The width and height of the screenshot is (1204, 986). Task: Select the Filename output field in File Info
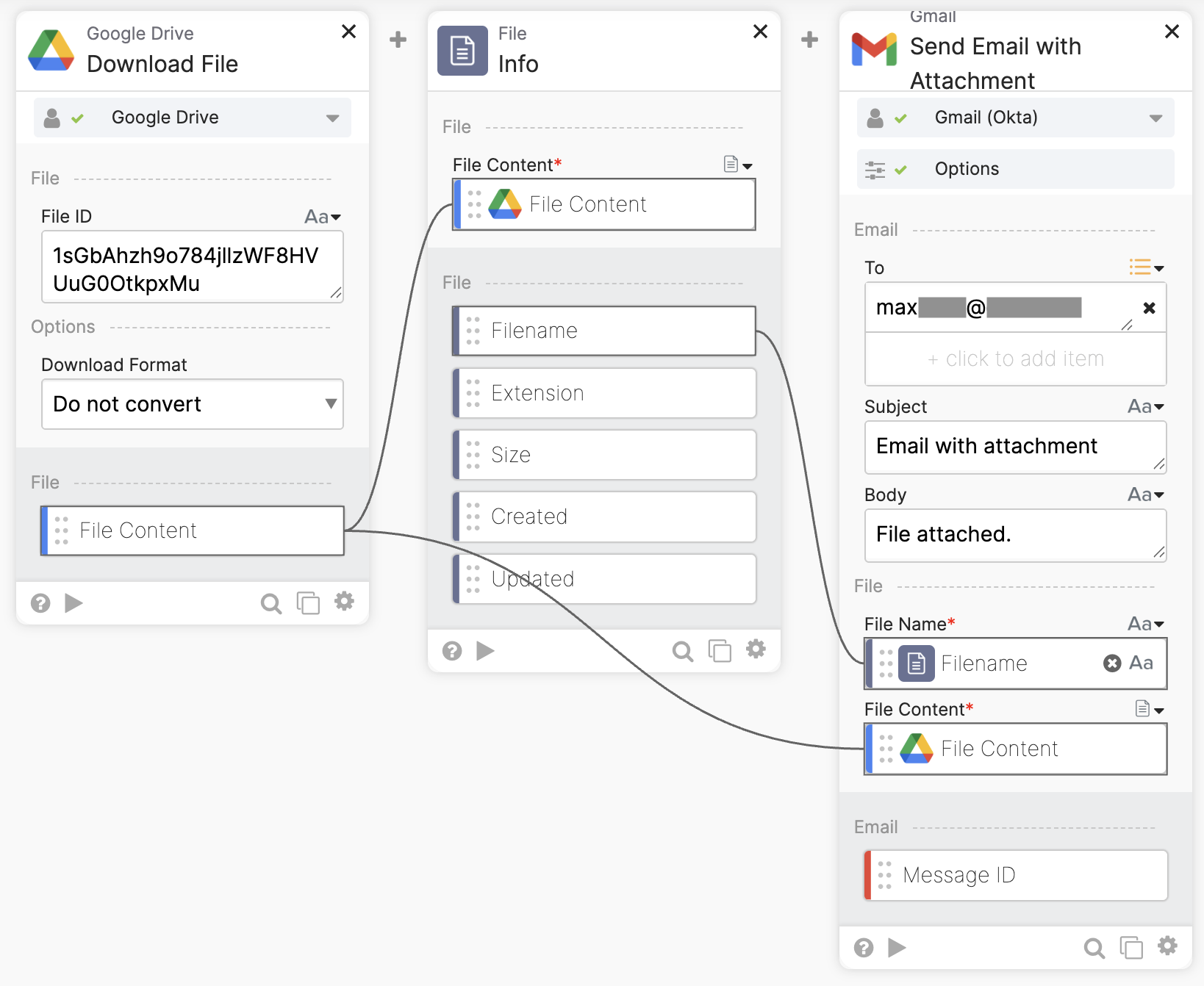coord(604,331)
